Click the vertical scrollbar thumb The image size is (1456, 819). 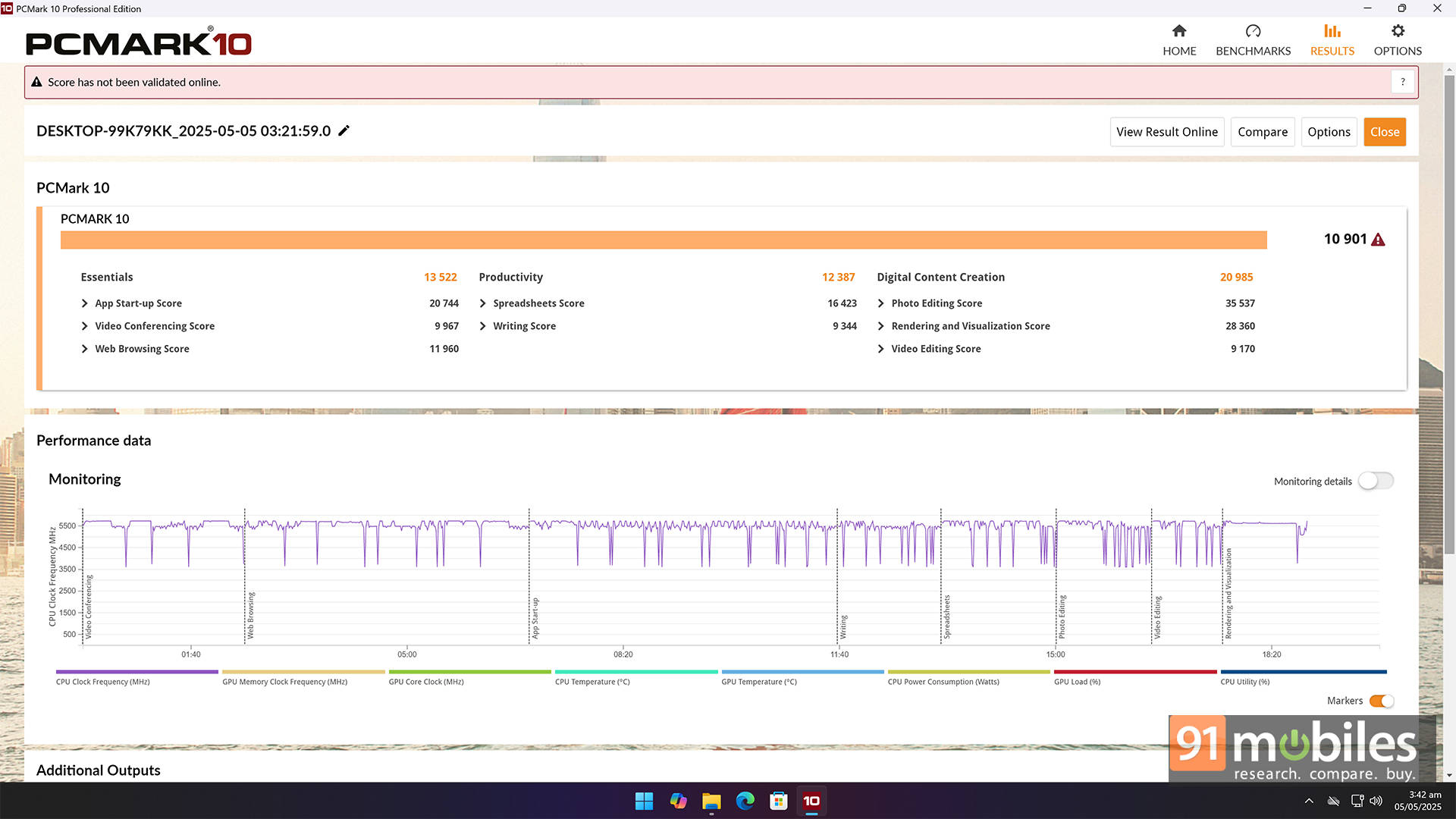pyautogui.click(x=1449, y=314)
